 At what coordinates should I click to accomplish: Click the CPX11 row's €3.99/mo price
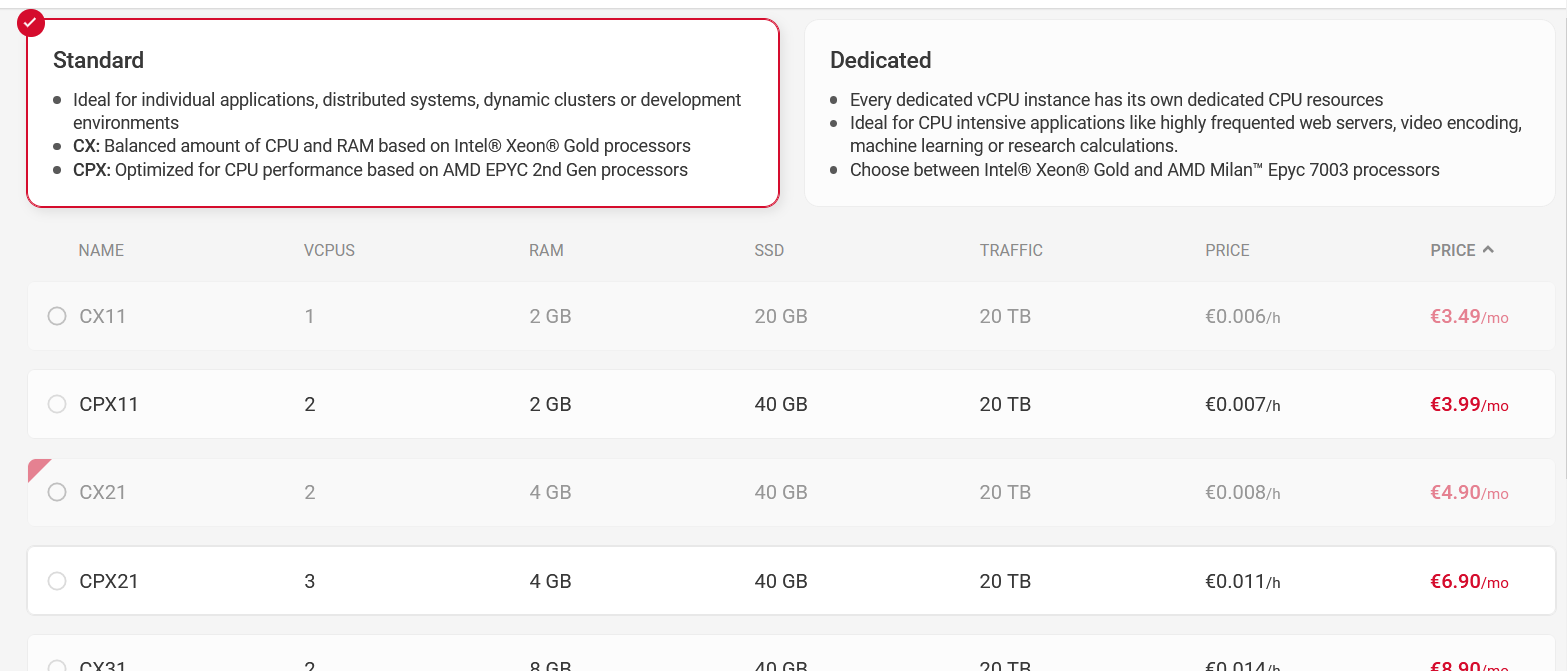coord(1468,405)
